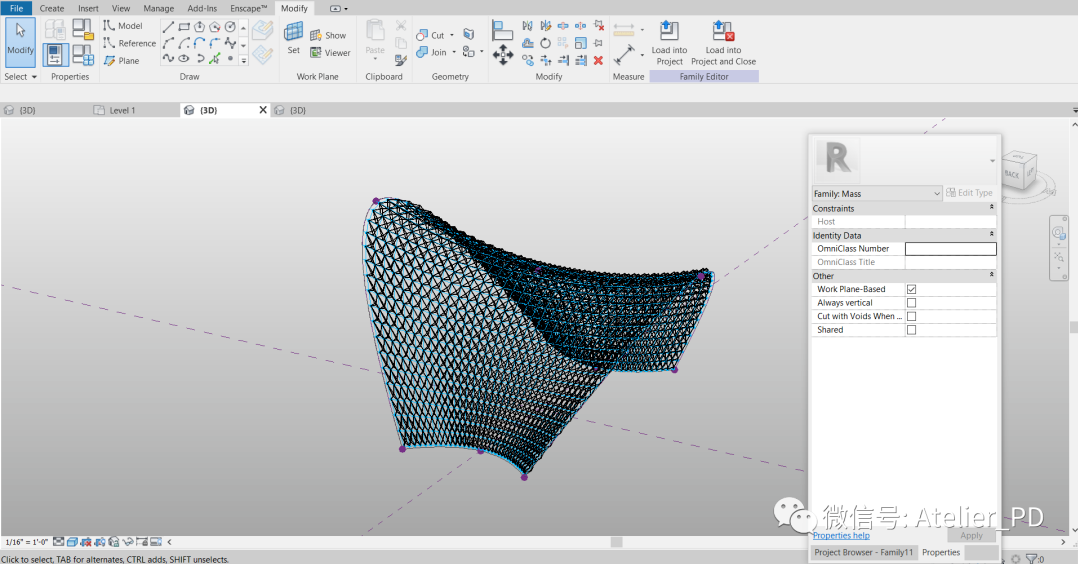Open Family Category and Parameters
Screen dimensions: 1078x564
pos(82,29)
